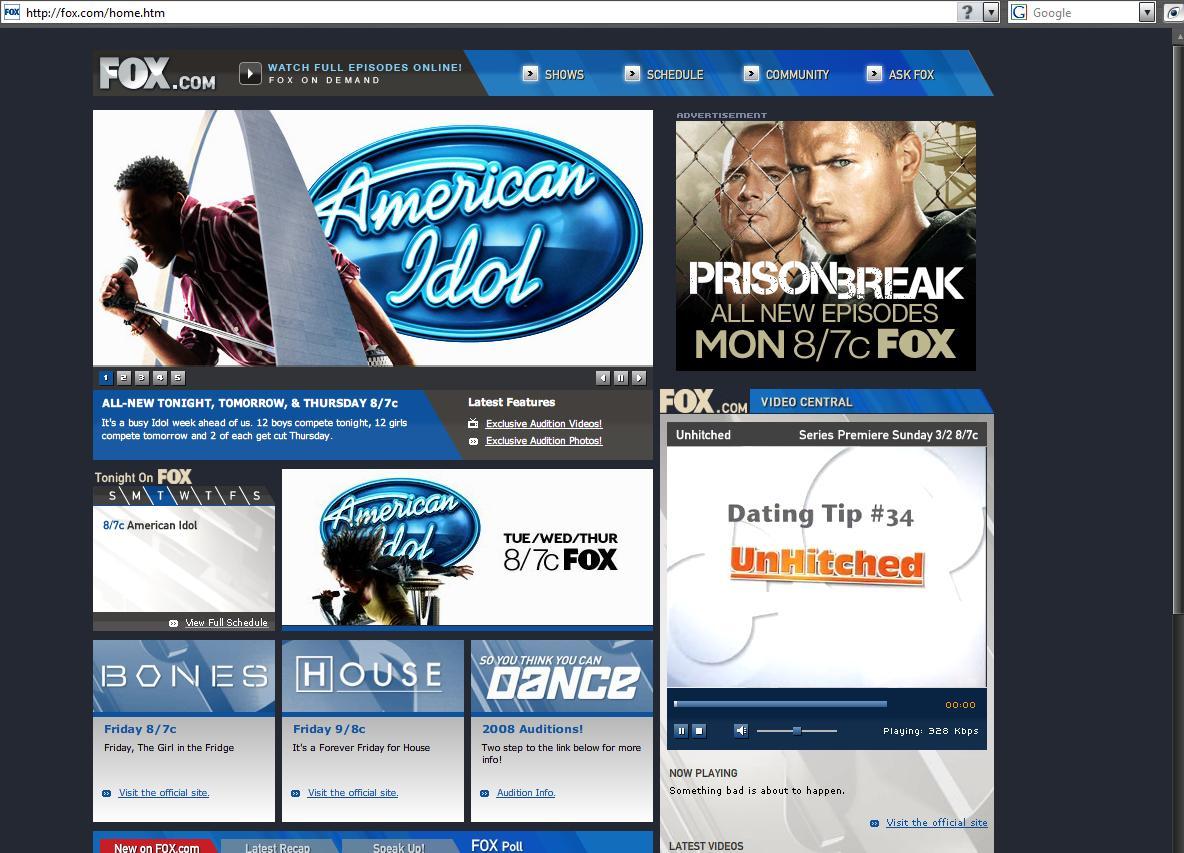Visit the official site for Bones
The image size is (1184, 853).
pyautogui.click(x=164, y=793)
